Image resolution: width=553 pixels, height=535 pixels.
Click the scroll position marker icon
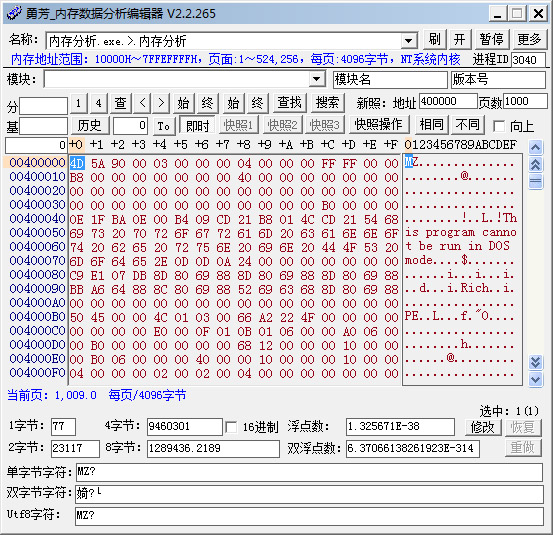coord(535,182)
